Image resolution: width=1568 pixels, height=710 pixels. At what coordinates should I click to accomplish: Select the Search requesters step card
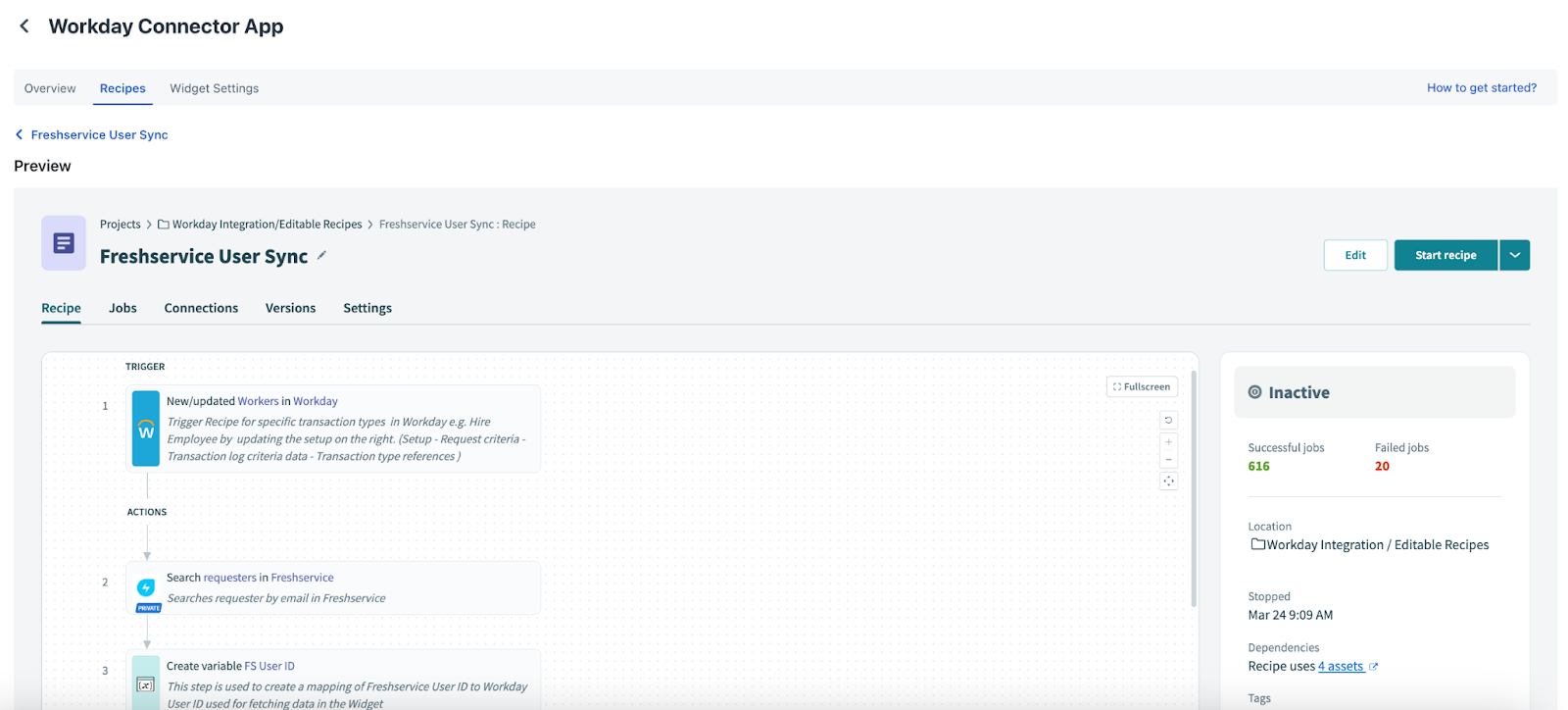(x=333, y=587)
